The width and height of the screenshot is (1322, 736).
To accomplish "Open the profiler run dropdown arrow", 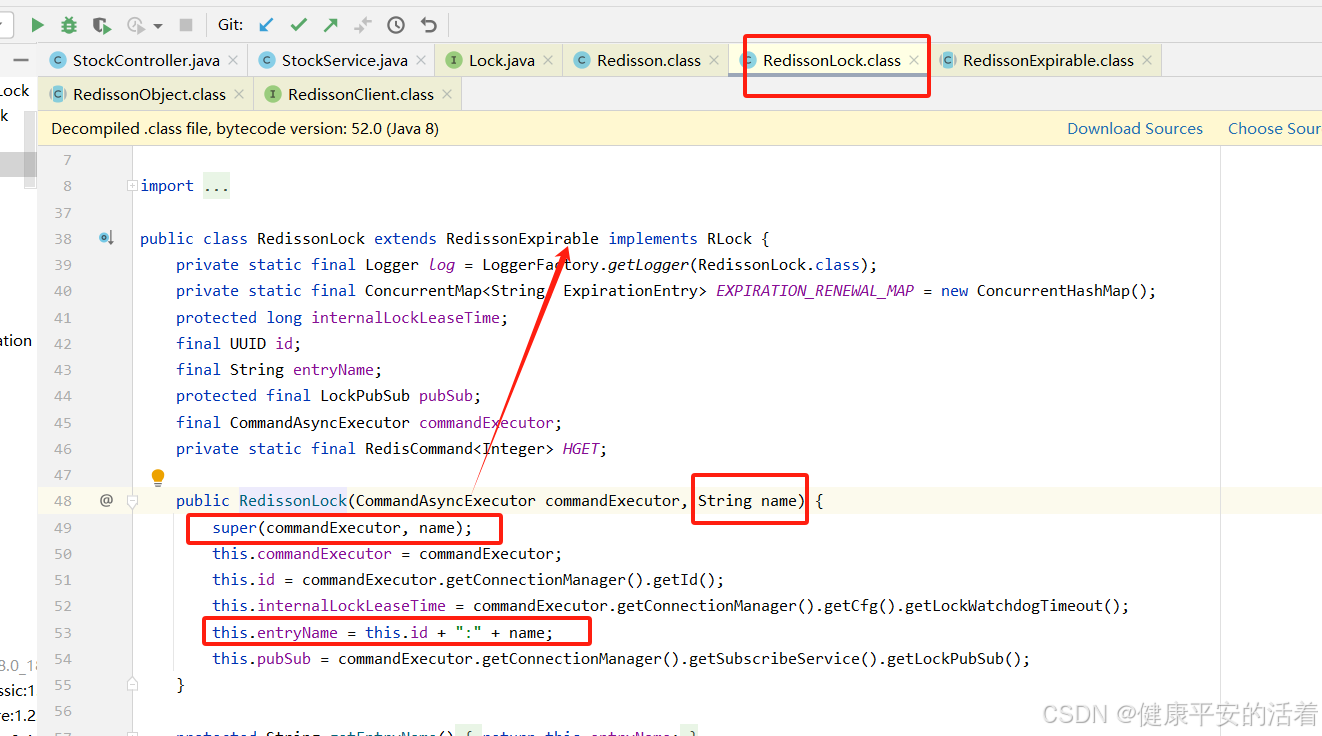I will coord(158,26).
